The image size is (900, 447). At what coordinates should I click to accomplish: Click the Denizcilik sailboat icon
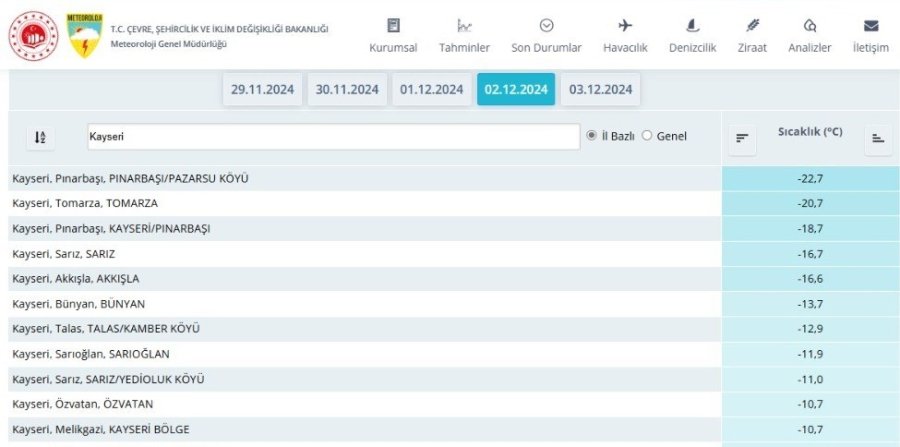point(692,26)
